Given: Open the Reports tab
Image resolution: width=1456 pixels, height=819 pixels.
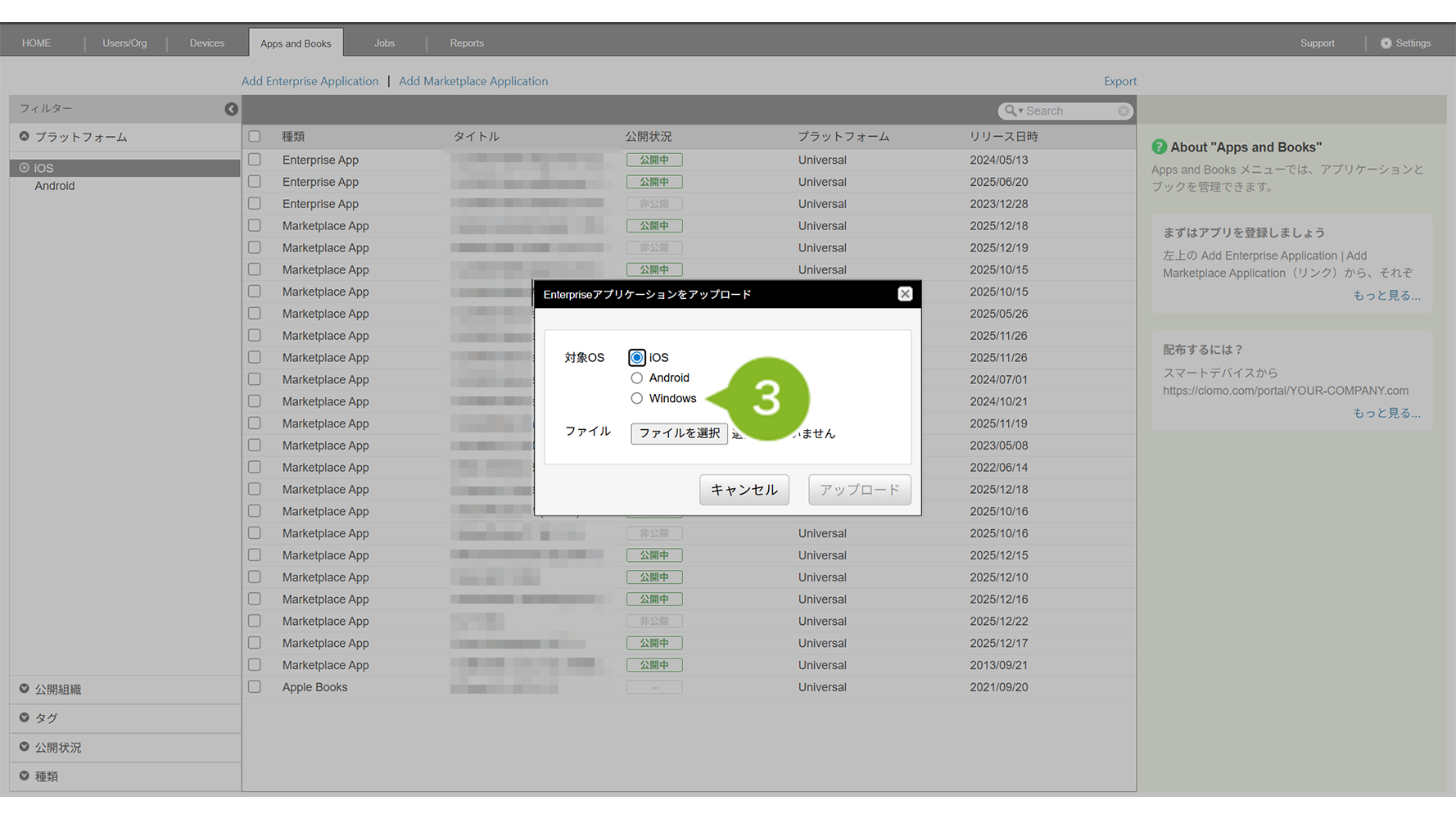Looking at the screenshot, I should [x=466, y=43].
